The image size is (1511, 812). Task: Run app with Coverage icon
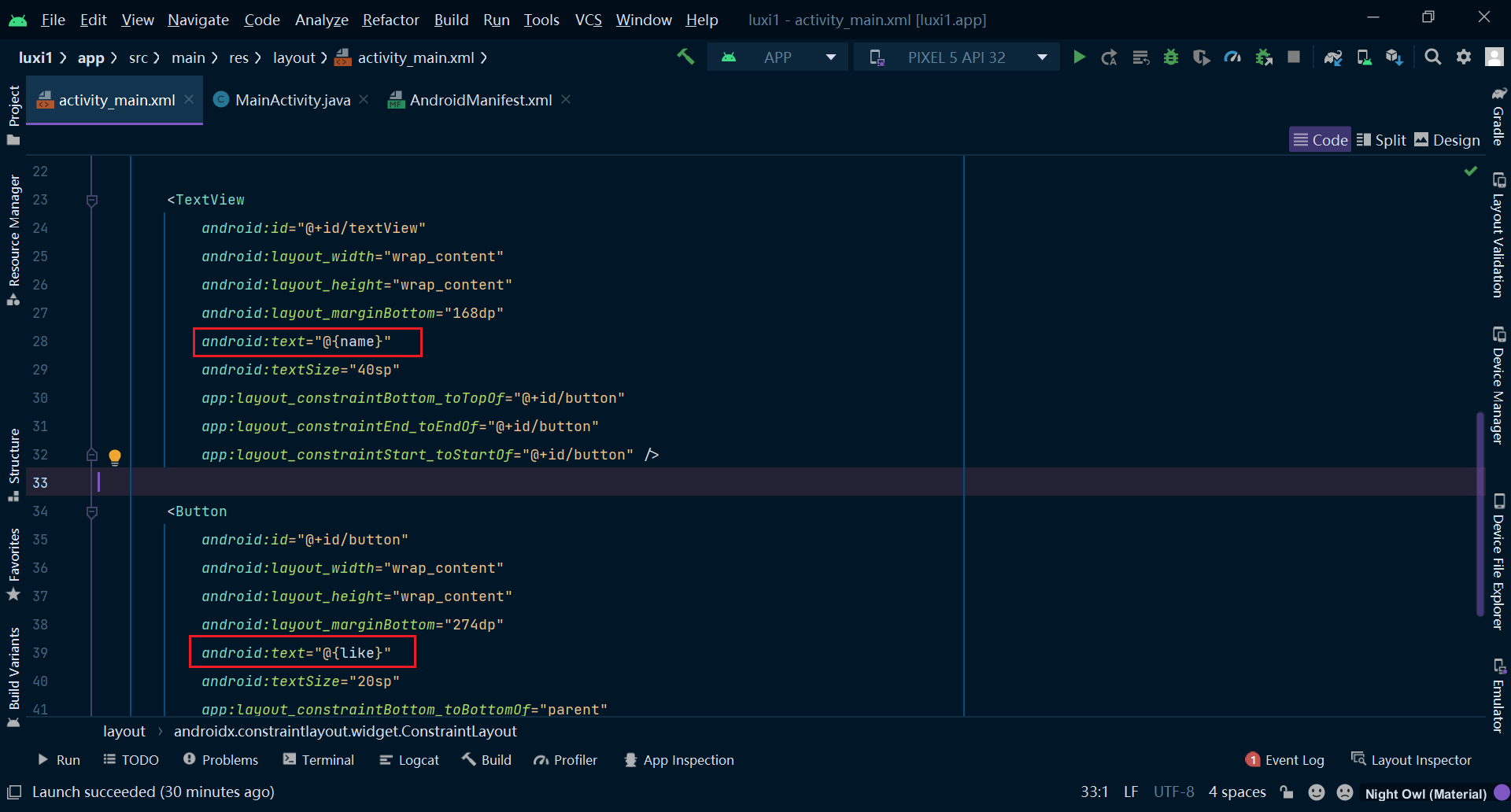[1202, 57]
